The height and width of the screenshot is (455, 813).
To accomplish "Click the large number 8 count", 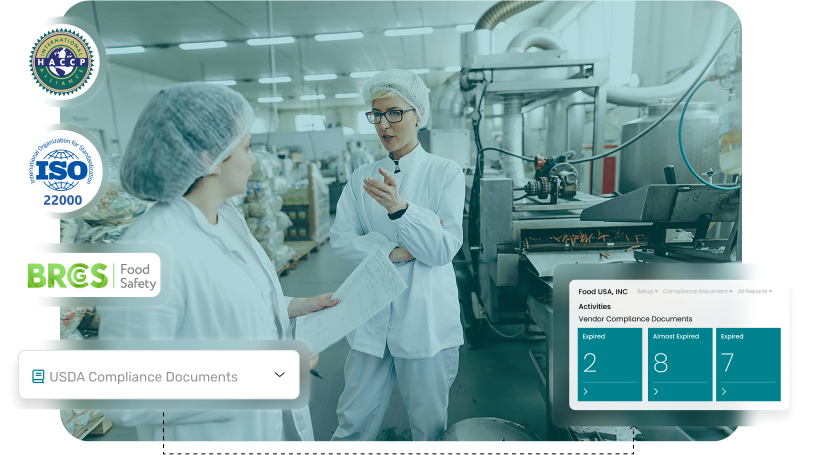I will pyautogui.click(x=661, y=363).
